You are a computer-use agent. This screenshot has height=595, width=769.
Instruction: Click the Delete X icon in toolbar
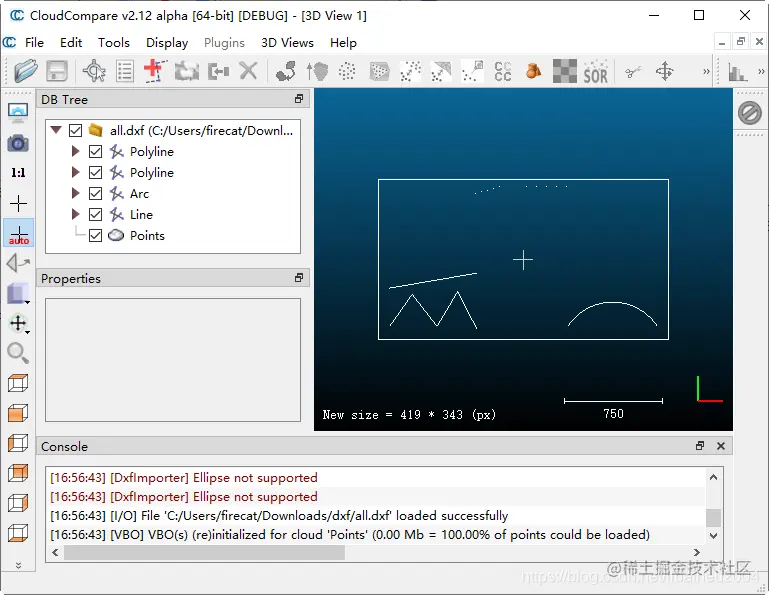pyautogui.click(x=249, y=71)
